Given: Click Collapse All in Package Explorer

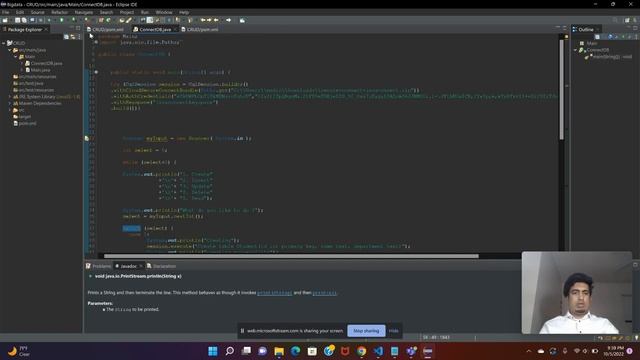Looking at the screenshot, I should coord(66,37).
